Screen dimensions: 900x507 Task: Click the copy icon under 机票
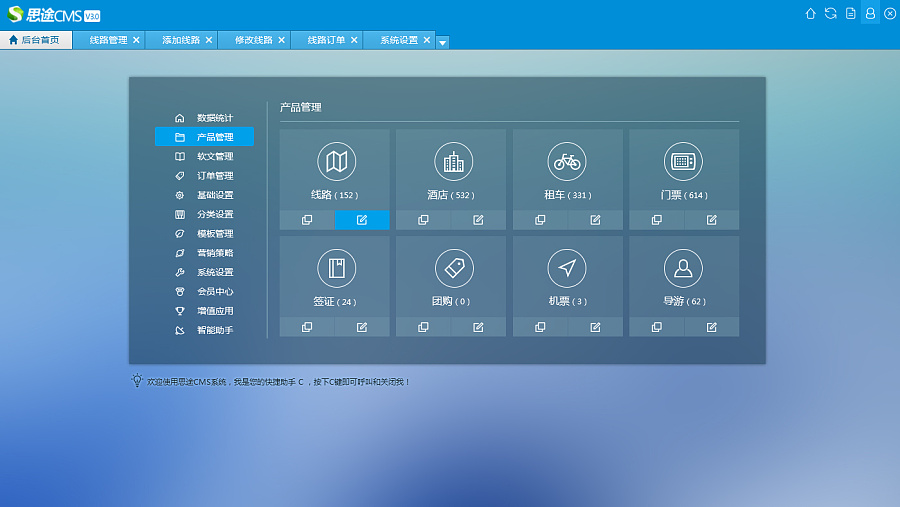540,327
